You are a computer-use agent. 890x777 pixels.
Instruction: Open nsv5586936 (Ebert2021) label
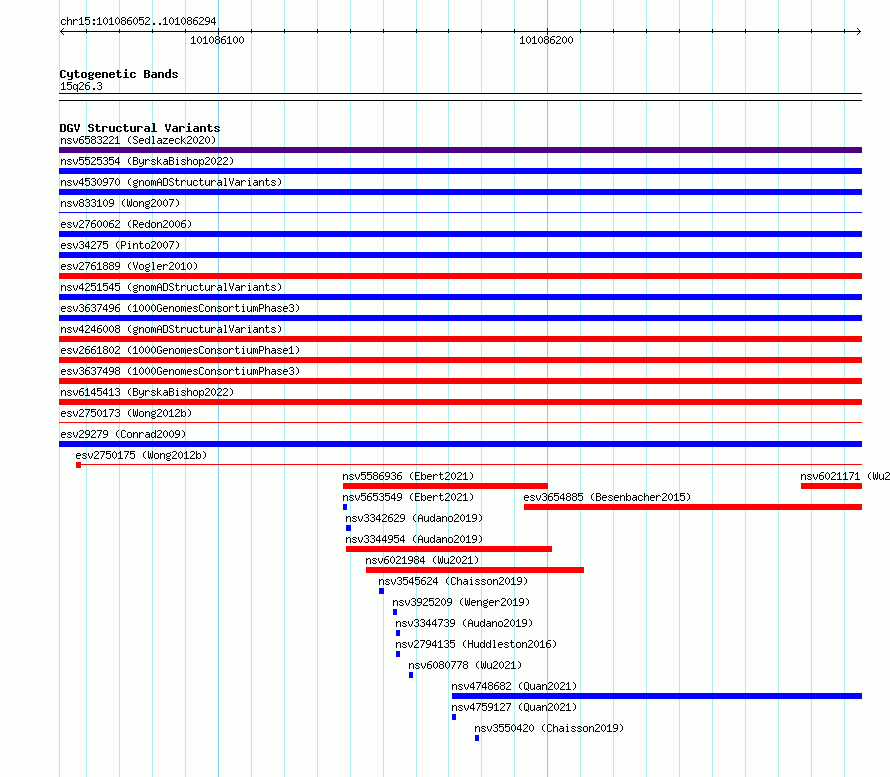408,476
